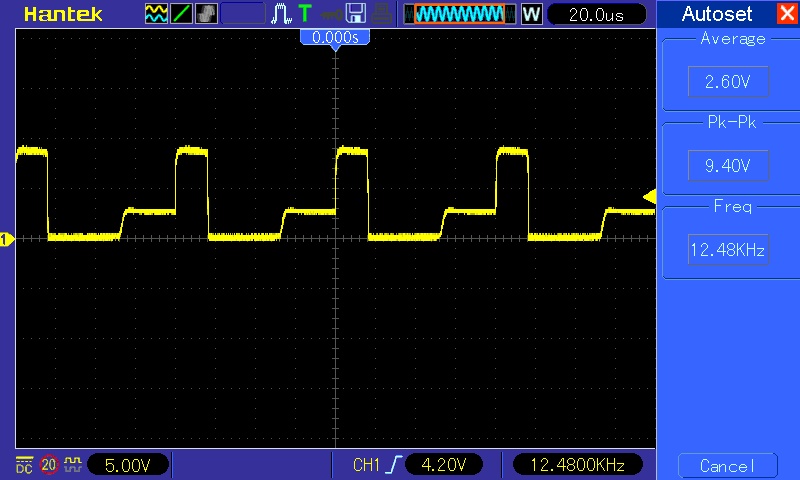Click the Pk-Pk value 9.40V box
This screenshot has height=480, width=800.
[728, 165]
